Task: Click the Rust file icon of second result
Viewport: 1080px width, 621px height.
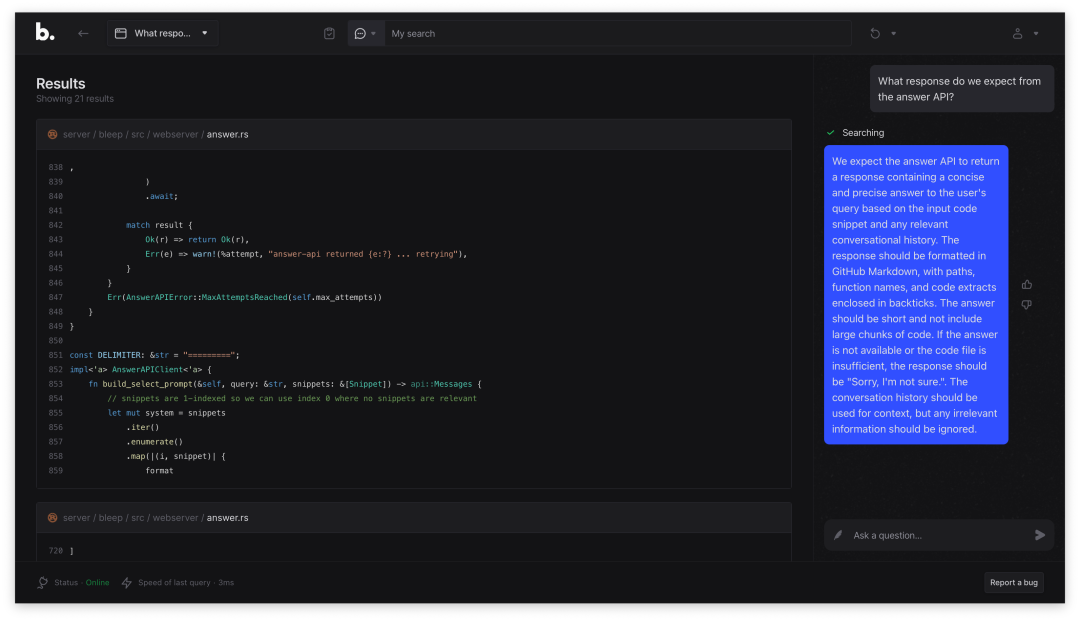Action: [52, 518]
